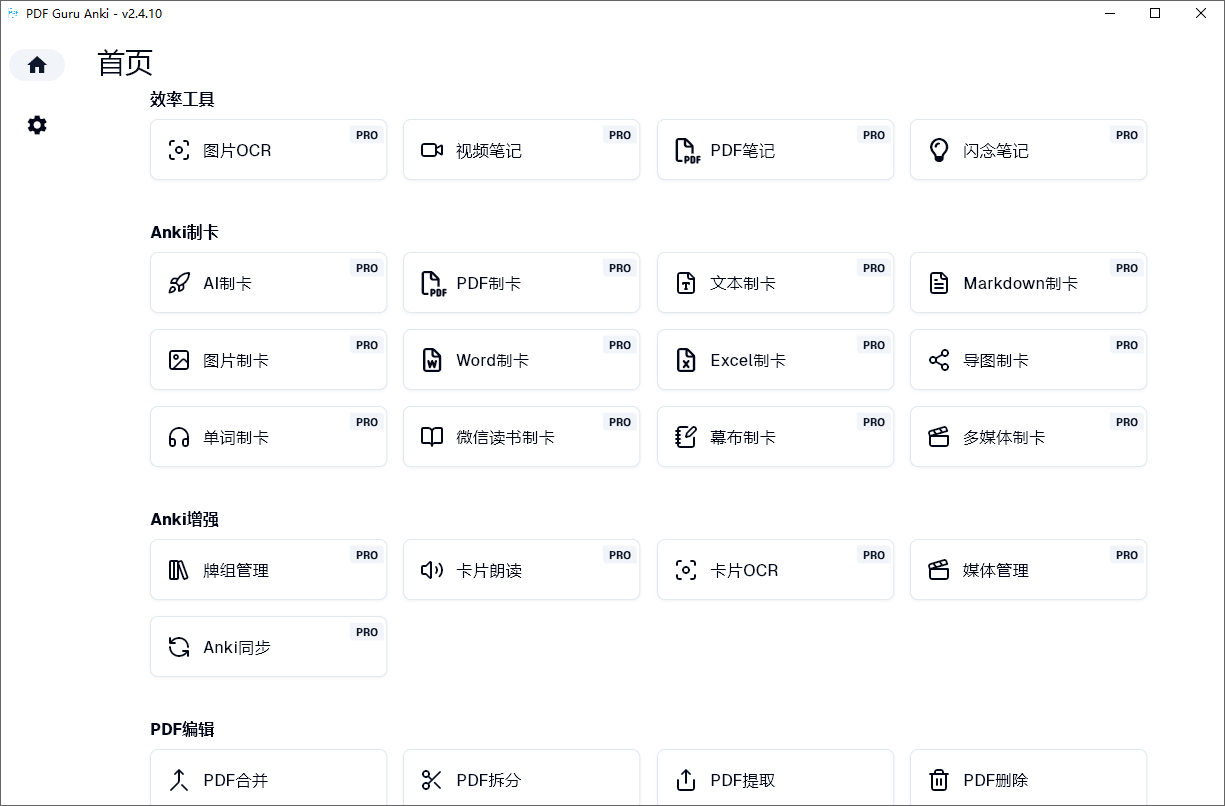Open PDF提取 extraction tool
This screenshot has height=806, width=1225.
775,780
